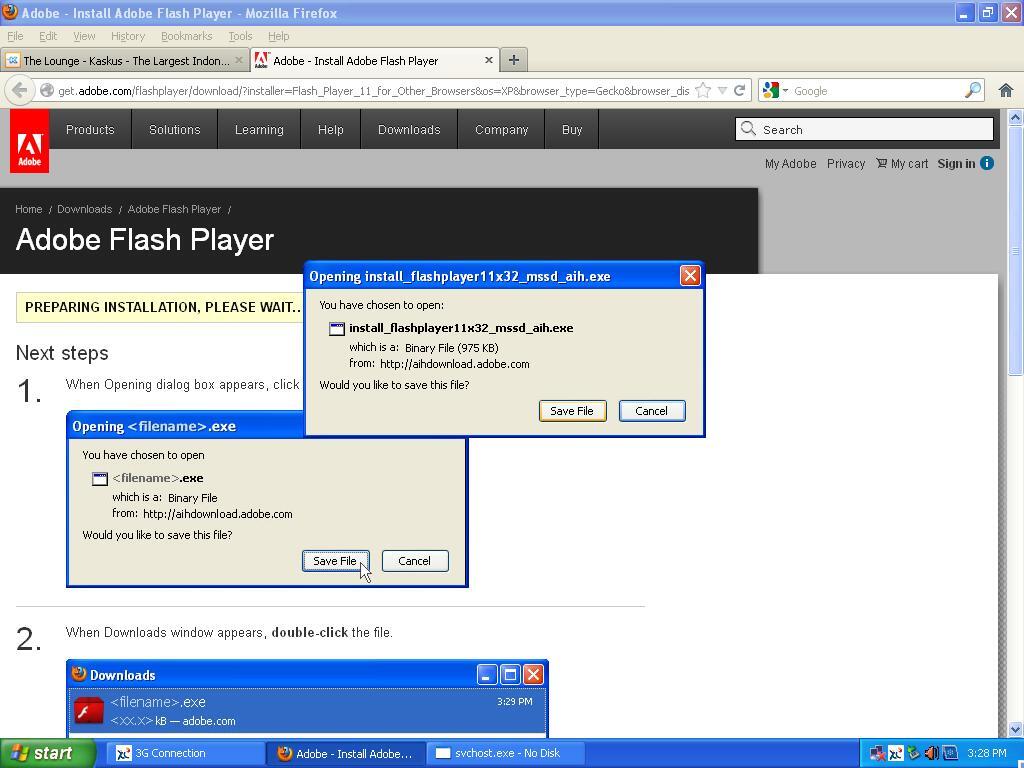The width and height of the screenshot is (1024, 768).
Task: Open the Google search engine dropdown
Action: (x=775, y=90)
